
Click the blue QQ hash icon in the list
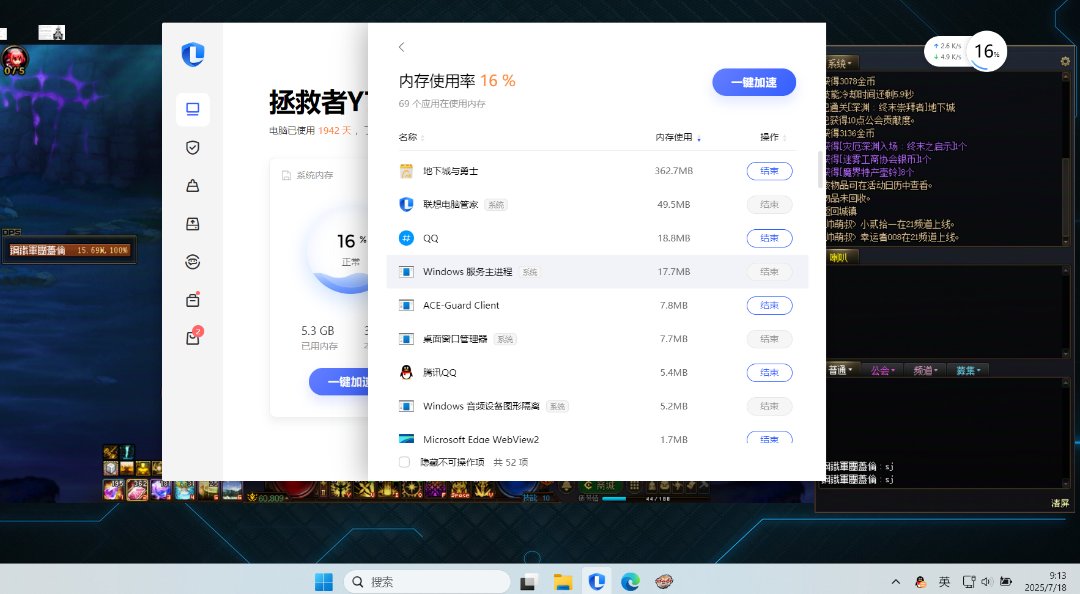point(406,238)
